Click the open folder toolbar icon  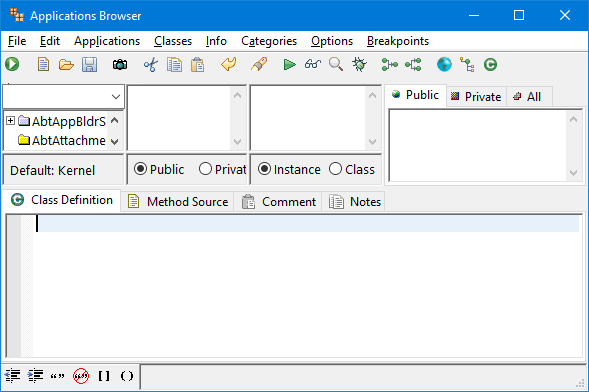point(66,65)
